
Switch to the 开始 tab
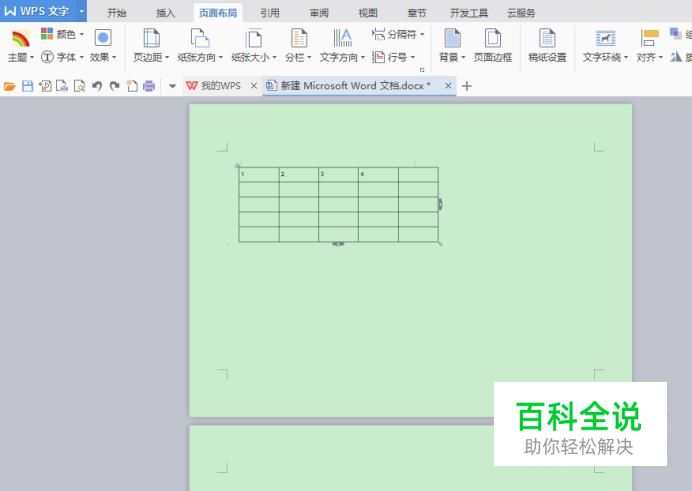[117, 13]
